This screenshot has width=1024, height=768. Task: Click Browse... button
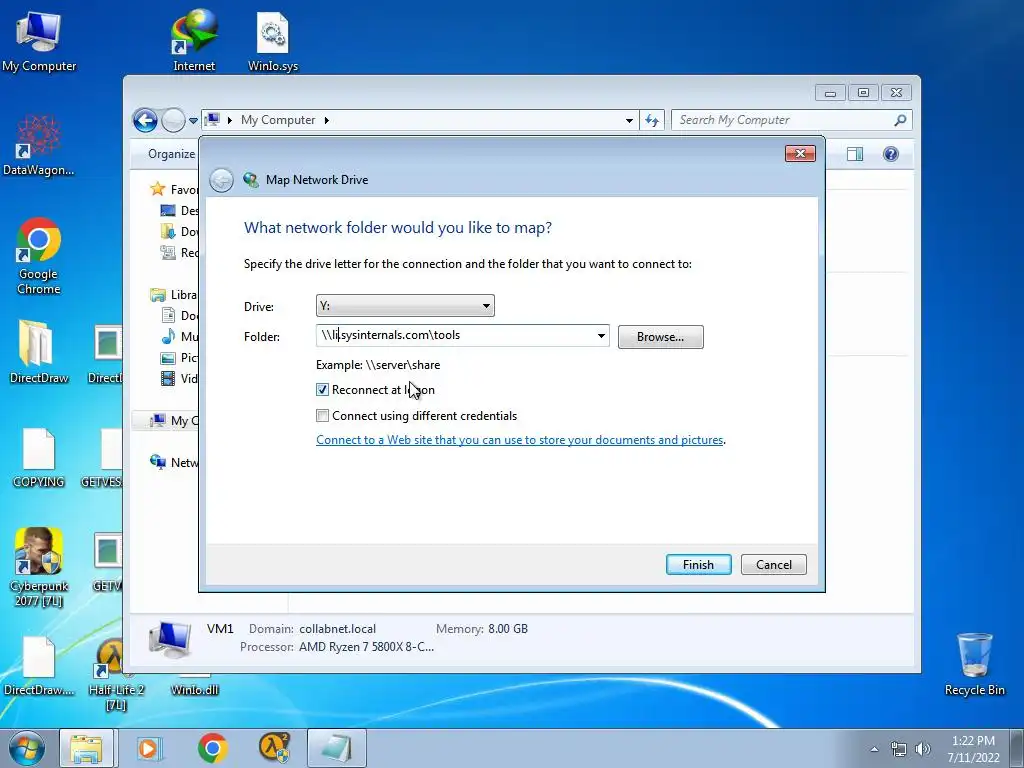click(x=660, y=337)
